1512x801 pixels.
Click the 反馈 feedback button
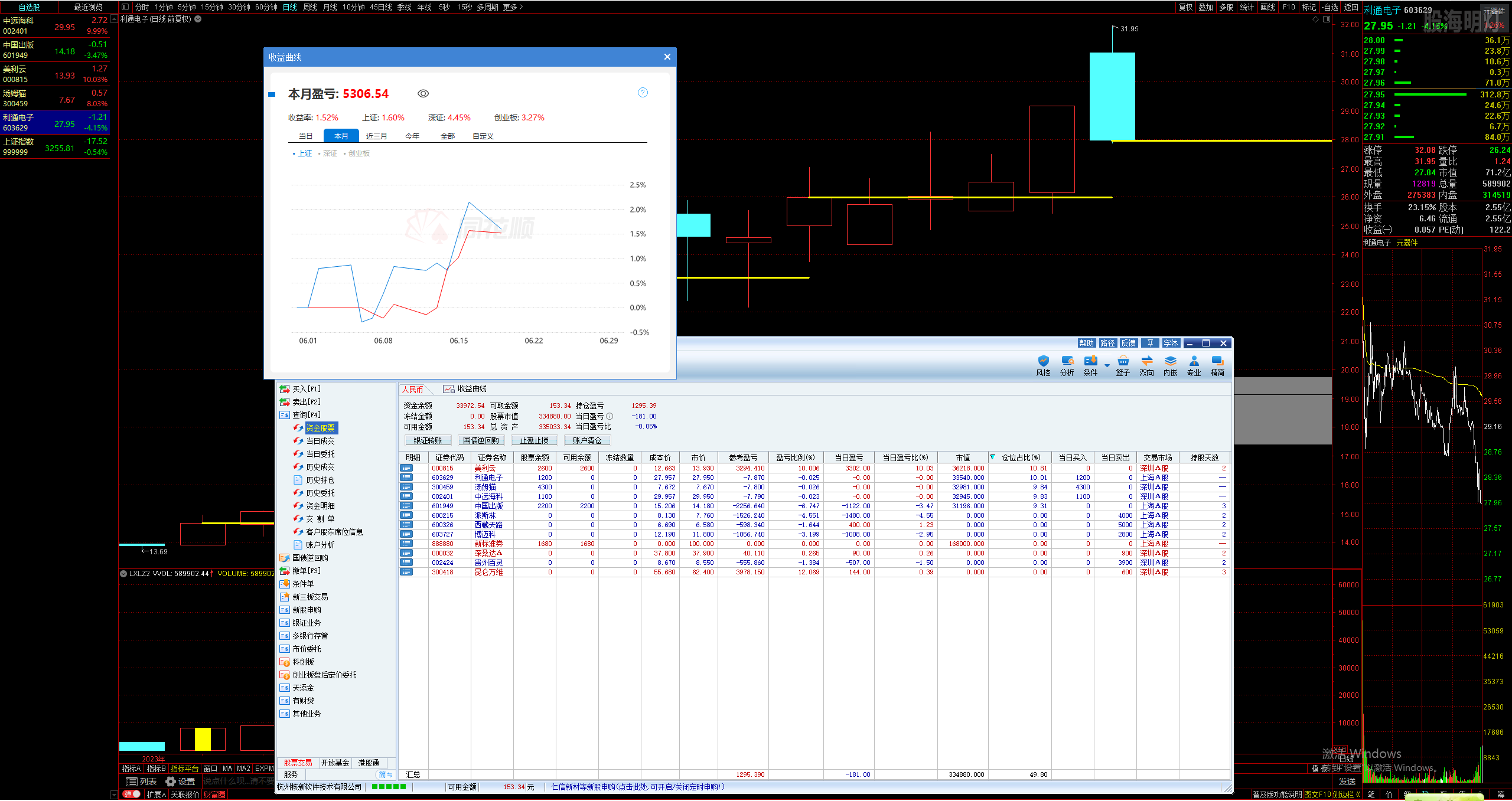pyautogui.click(x=1128, y=343)
